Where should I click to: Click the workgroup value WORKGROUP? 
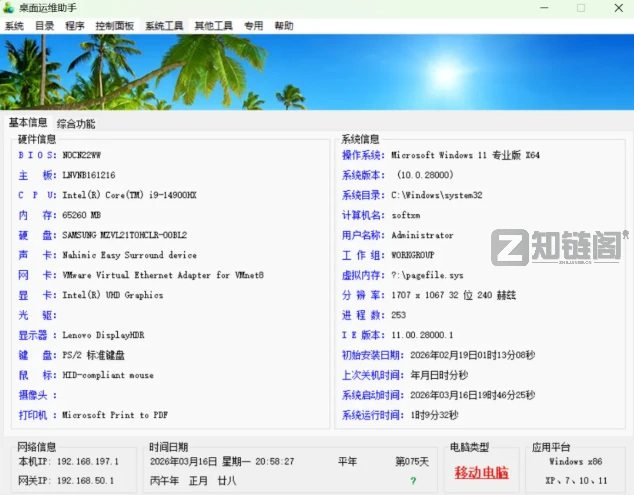412,255
